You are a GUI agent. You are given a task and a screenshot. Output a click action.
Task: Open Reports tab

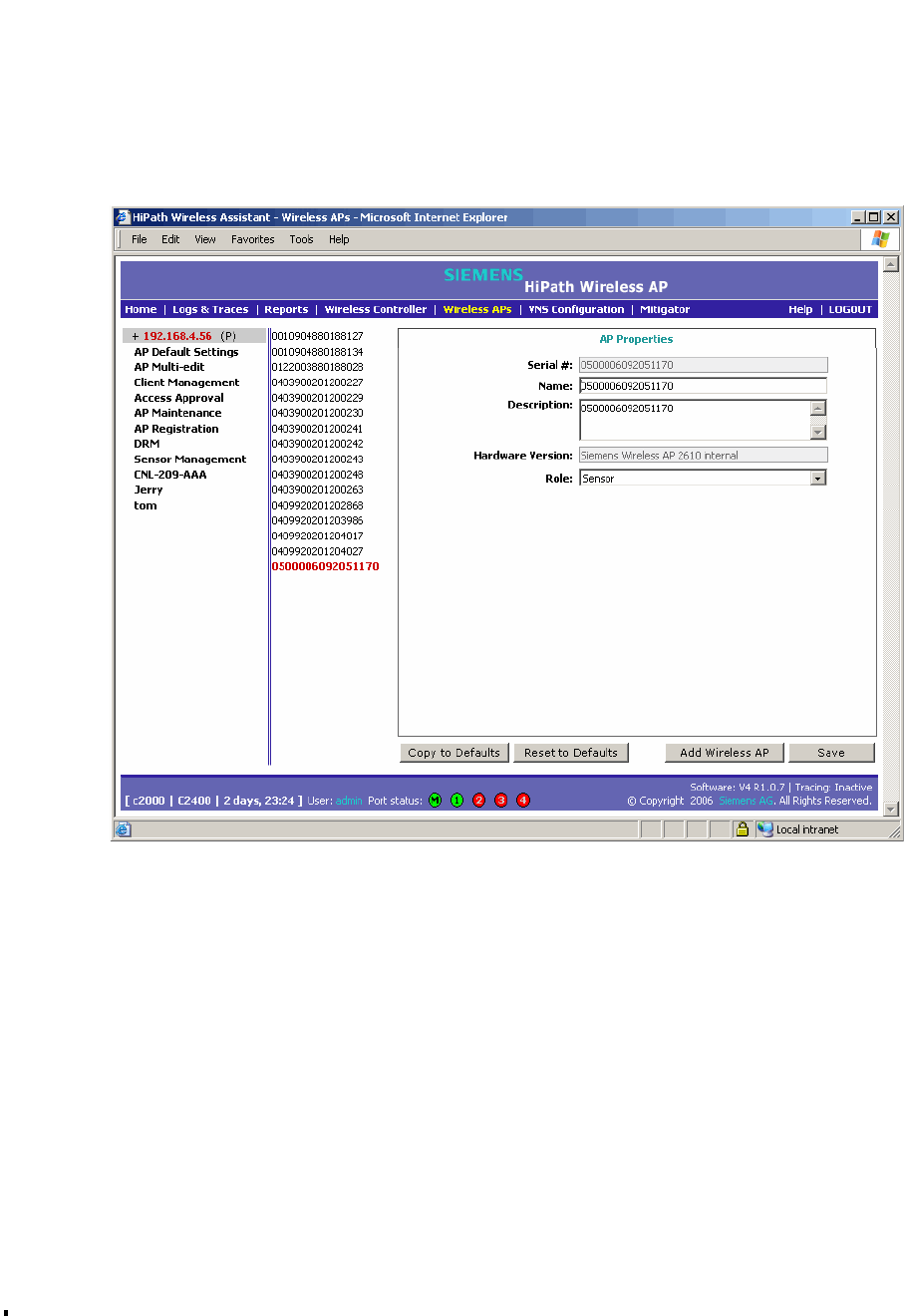(x=286, y=309)
